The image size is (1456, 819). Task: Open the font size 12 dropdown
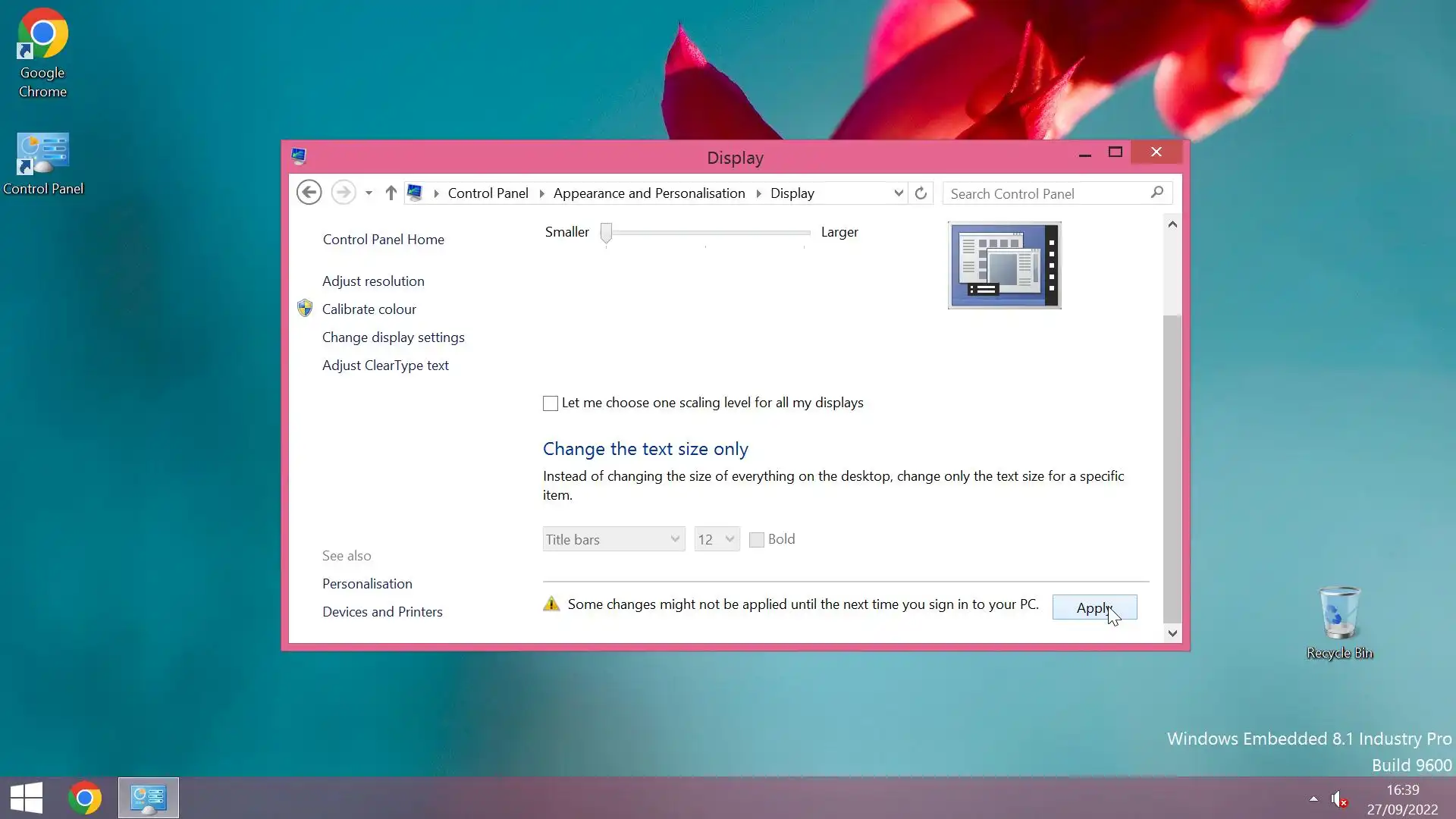[717, 539]
